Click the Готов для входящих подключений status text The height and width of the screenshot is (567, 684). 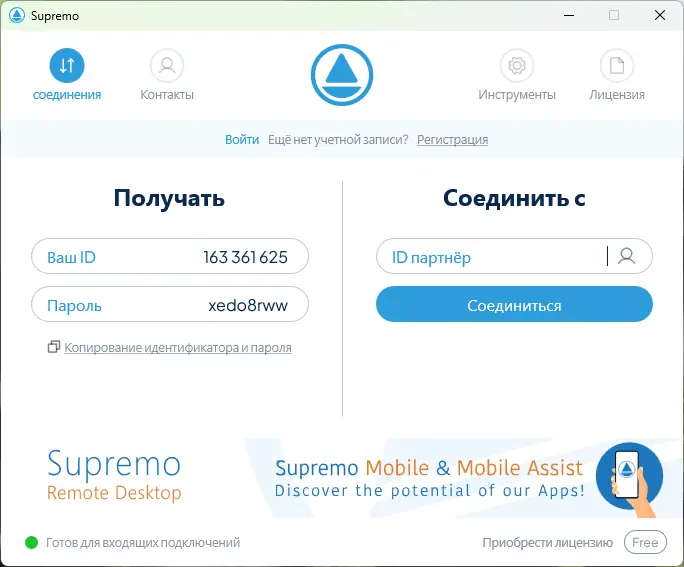tap(143, 543)
